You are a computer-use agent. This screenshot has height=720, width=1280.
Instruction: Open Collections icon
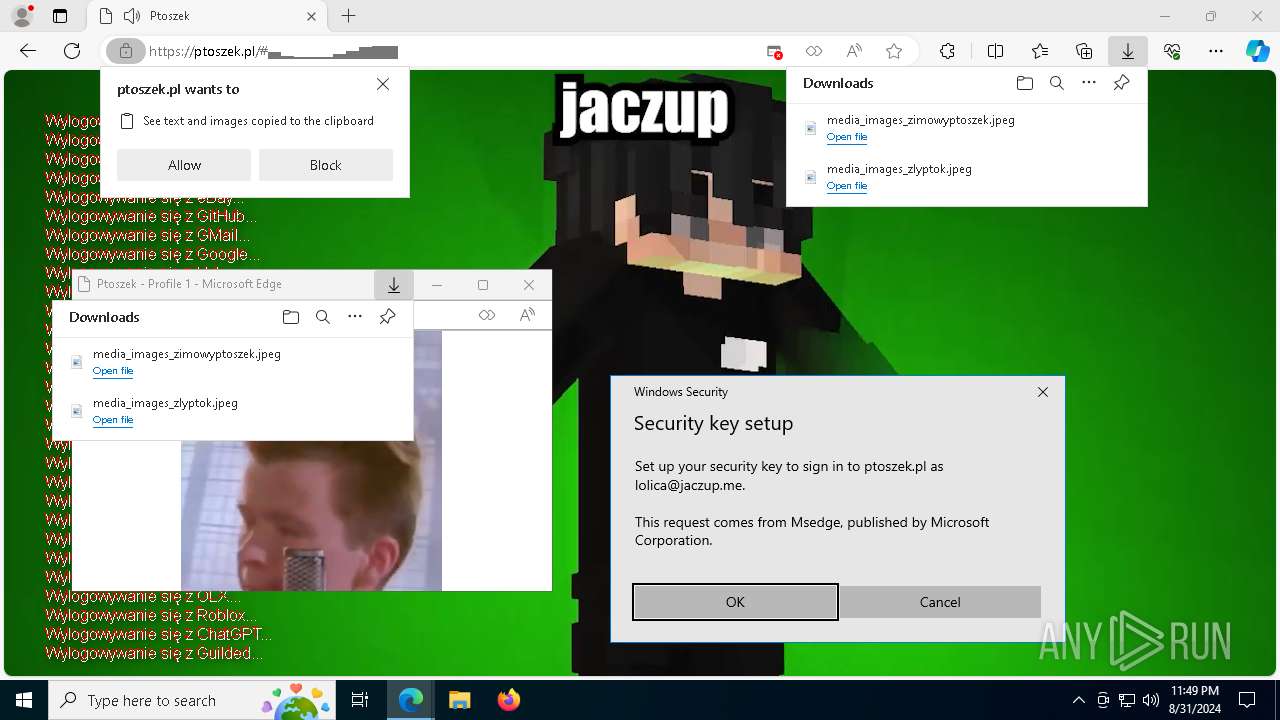(x=1084, y=51)
